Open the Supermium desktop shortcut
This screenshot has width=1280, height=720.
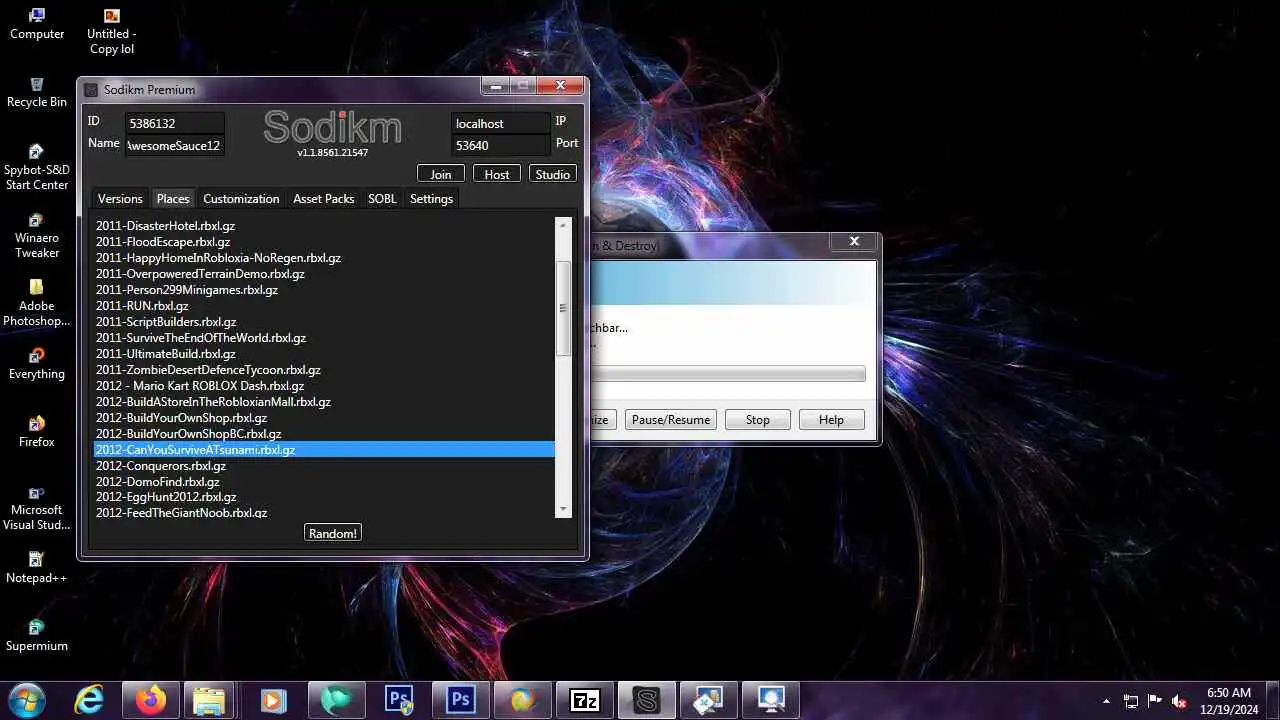pos(37,636)
